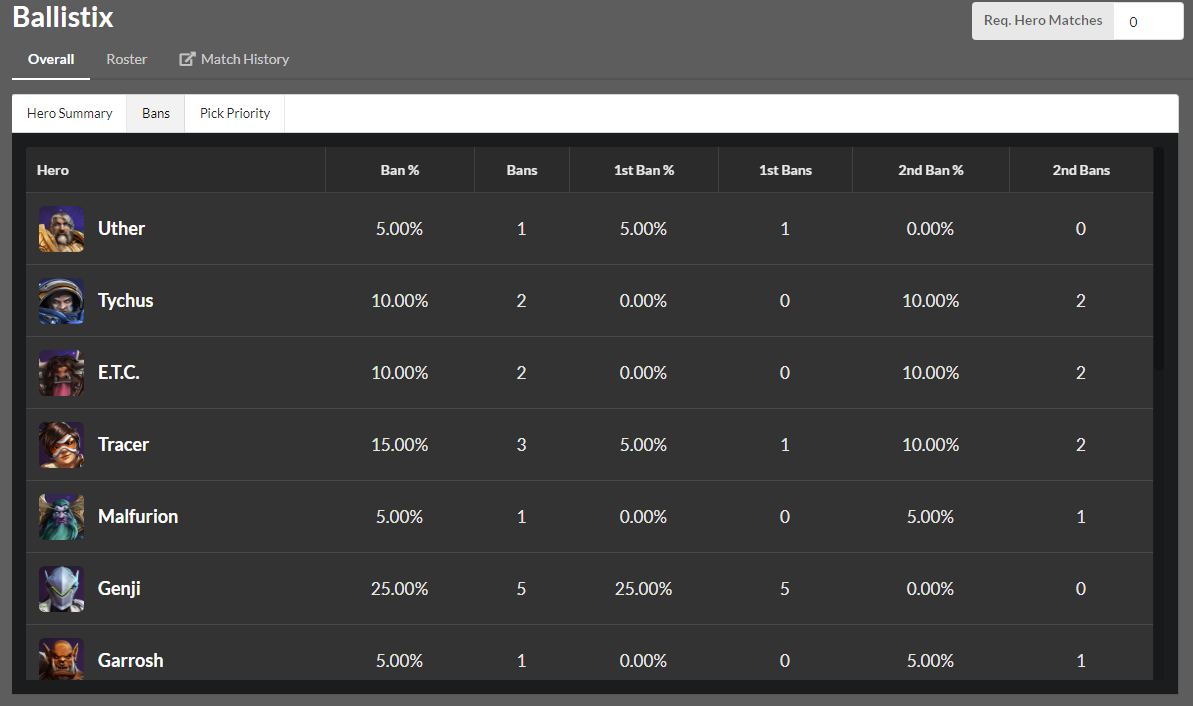Viewport: 1193px width, 706px height.
Task: Sort table by 2nd Bans header
Action: (1081, 170)
